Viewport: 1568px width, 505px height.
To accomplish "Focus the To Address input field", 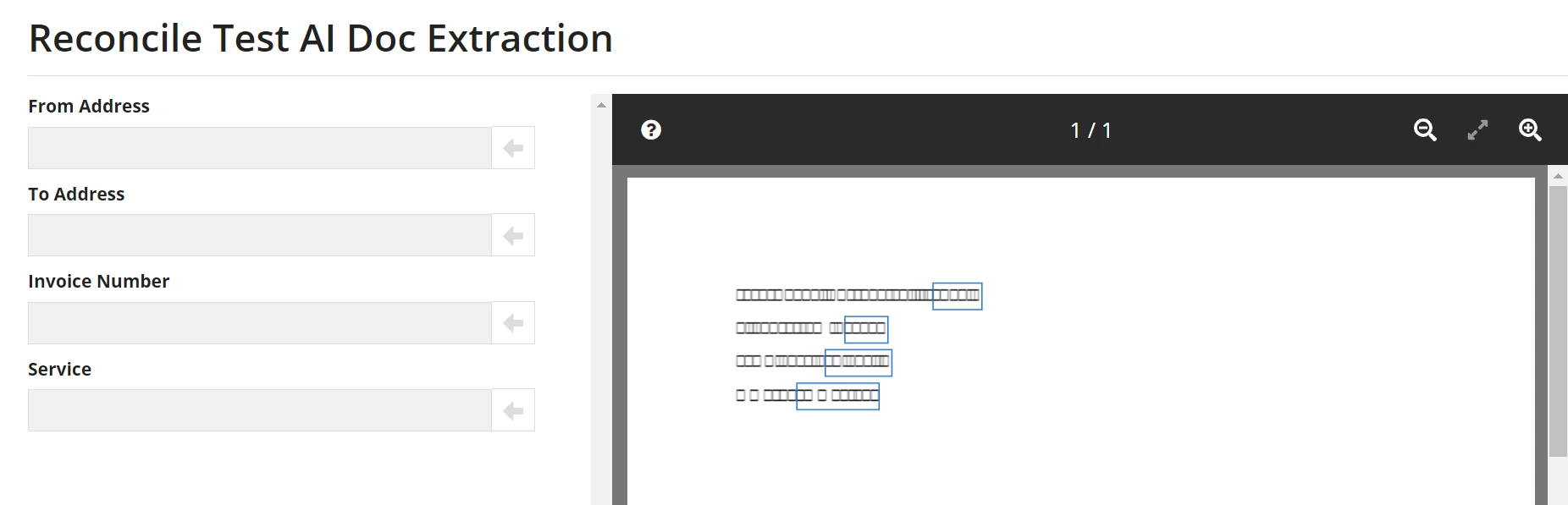I will tap(260, 235).
